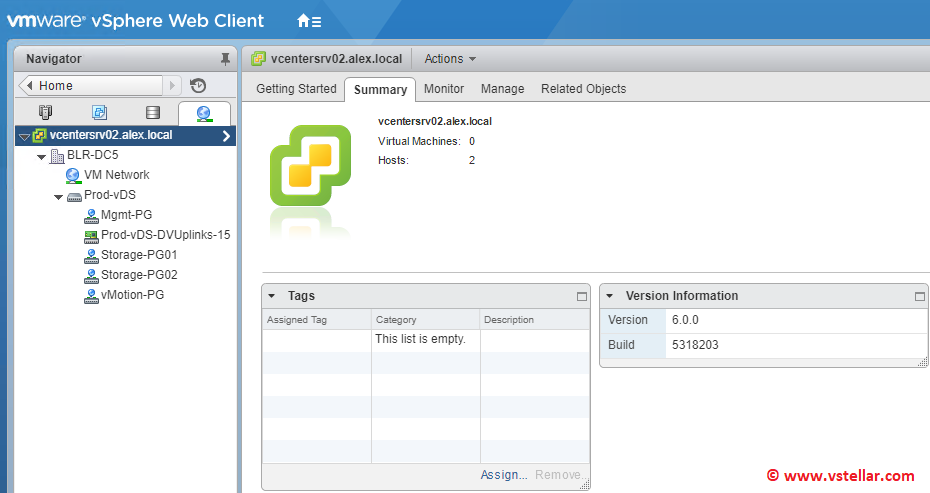Go back using the Home navigation button
This screenshot has width=930, height=493.
click(x=90, y=86)
